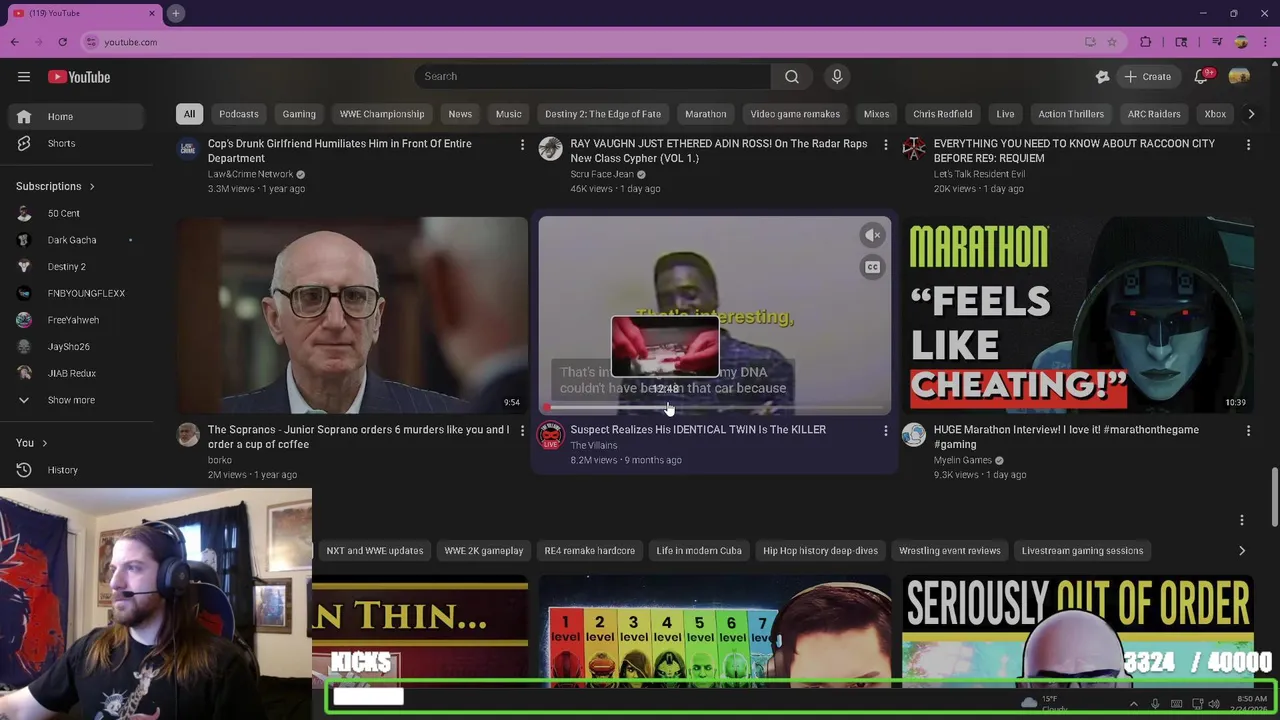This screenshot has width=1280, height=720.
Task: Click the search magnifier button
Action: [x=792, y=77]
